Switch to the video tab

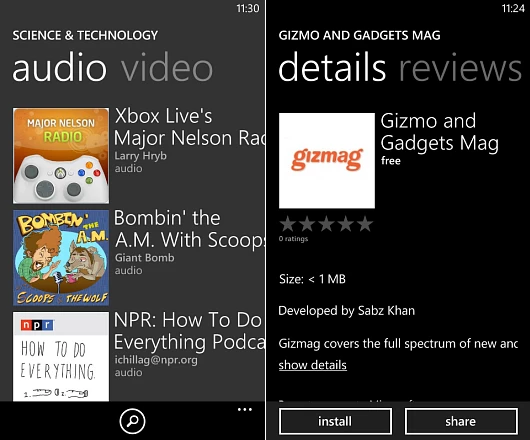click(x=167, y=68)
